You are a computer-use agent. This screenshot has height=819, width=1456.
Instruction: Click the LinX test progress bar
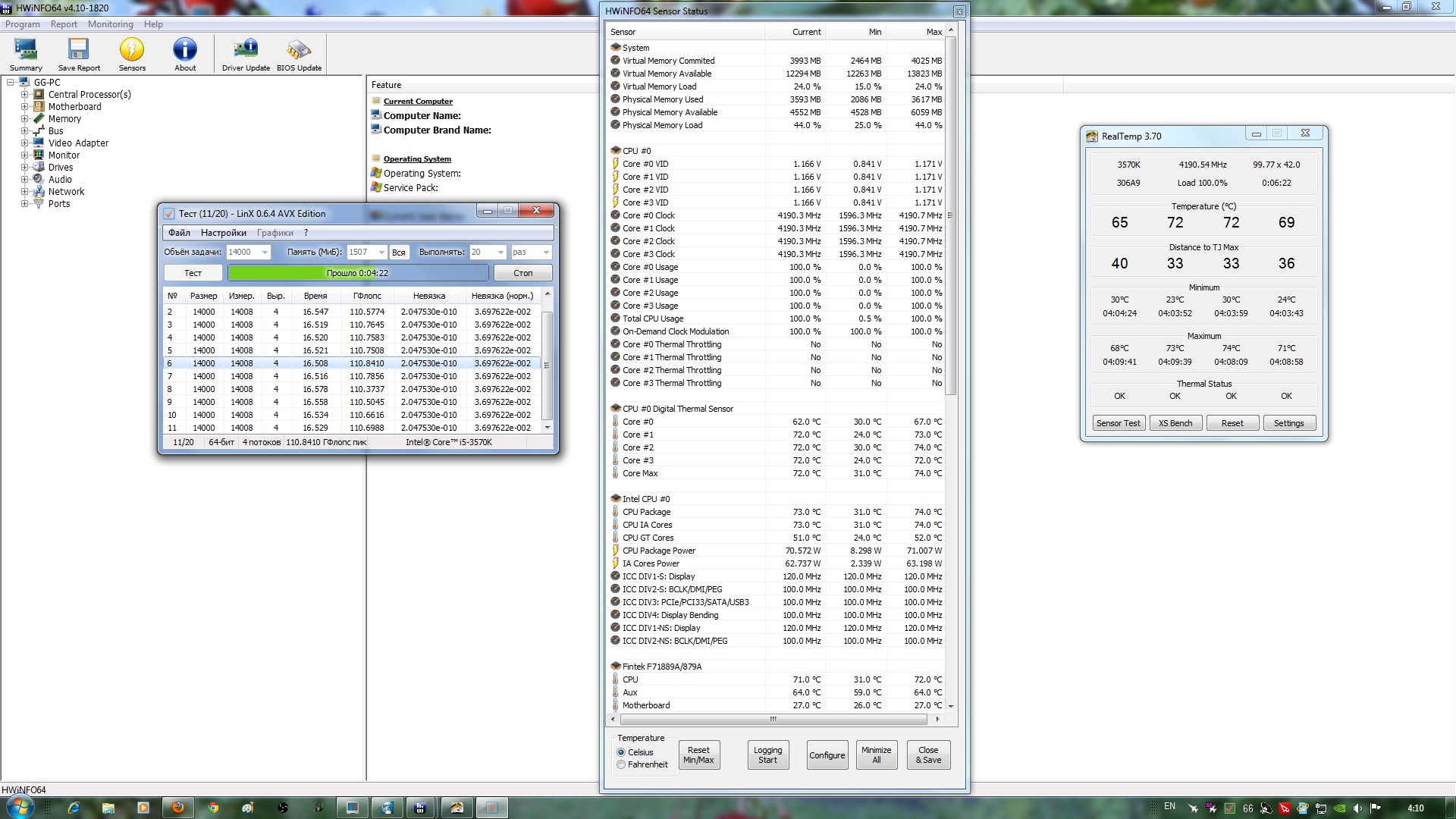pos(358,273)
